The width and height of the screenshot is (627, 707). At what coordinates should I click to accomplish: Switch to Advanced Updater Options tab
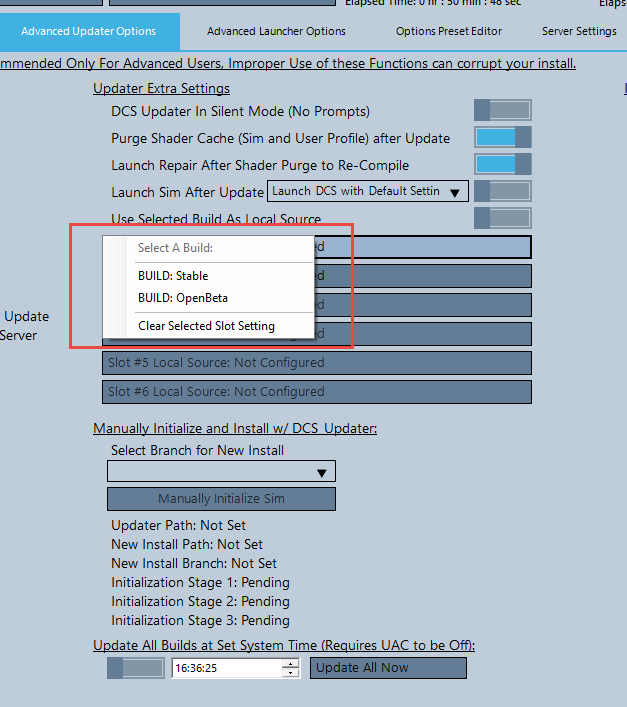89,31
